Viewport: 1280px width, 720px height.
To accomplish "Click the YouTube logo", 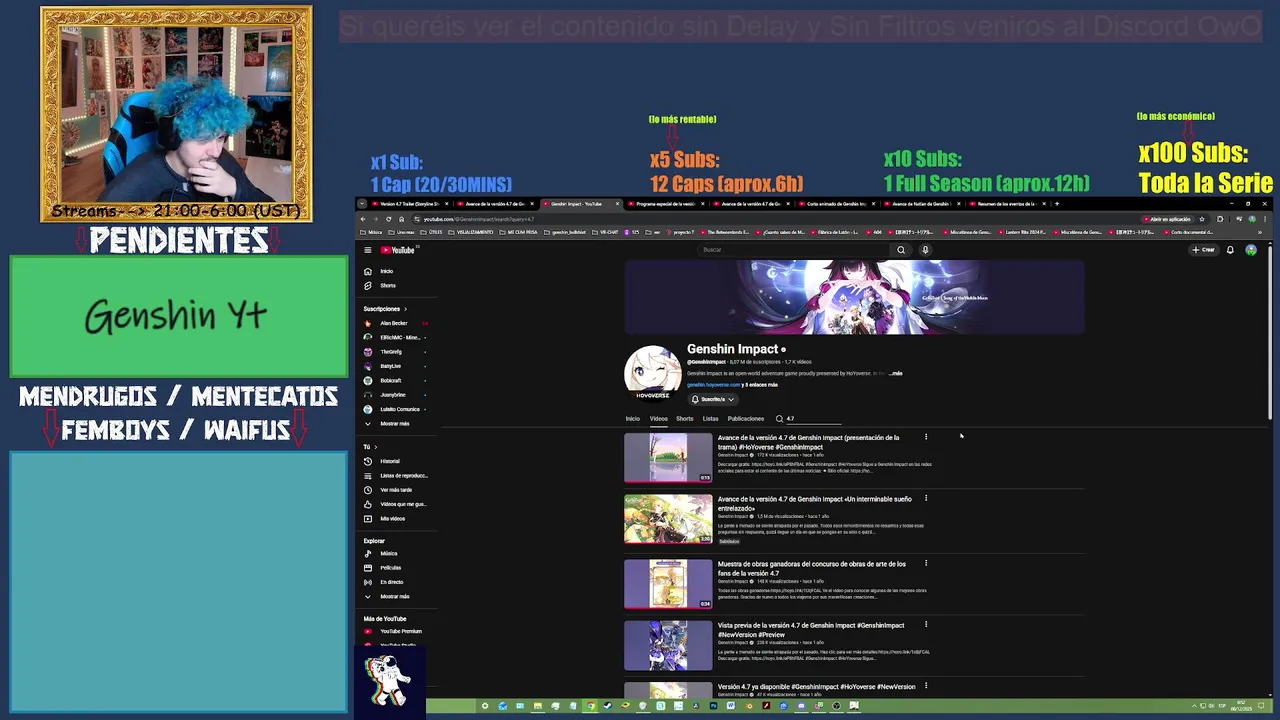I will [396, 250].
